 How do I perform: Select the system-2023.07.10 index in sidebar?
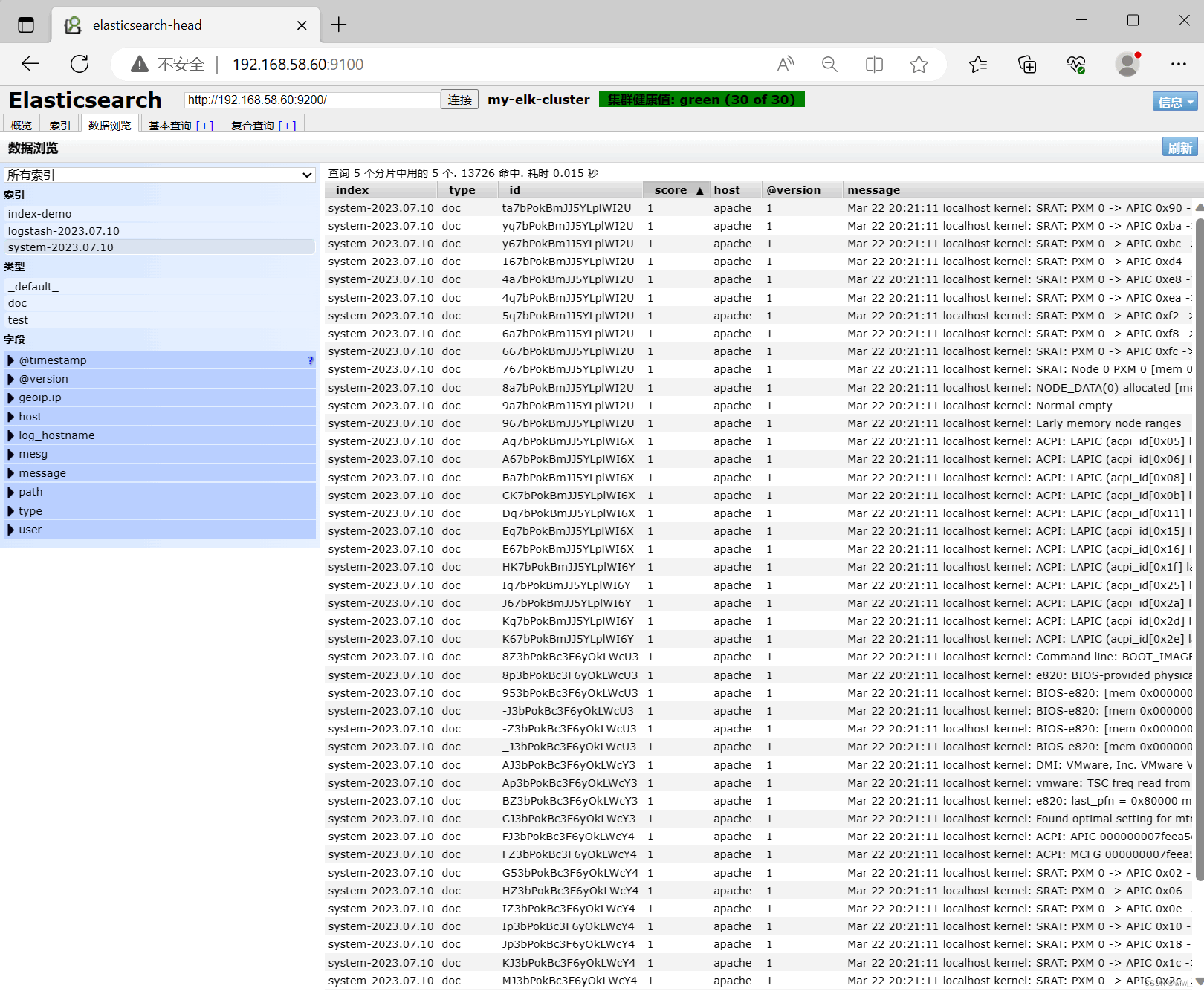(x=160, y=247)
